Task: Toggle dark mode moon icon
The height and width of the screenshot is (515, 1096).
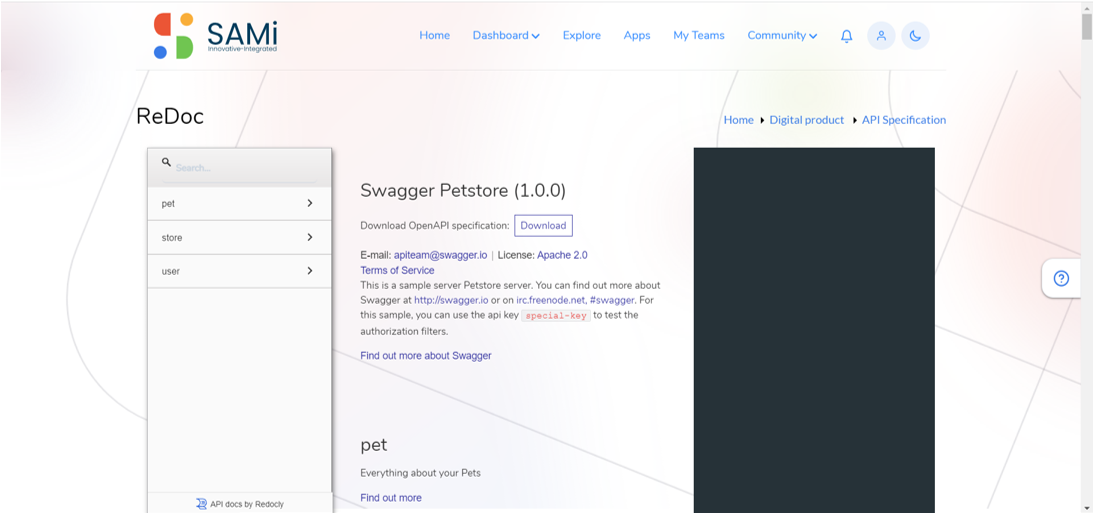Action: tap(916, 36)
